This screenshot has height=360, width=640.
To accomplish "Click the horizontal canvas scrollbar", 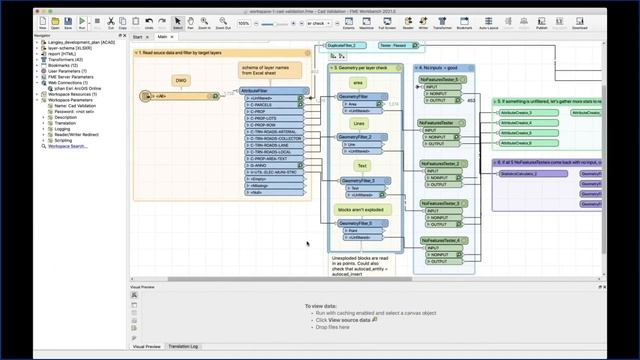I will pos(290,279).
